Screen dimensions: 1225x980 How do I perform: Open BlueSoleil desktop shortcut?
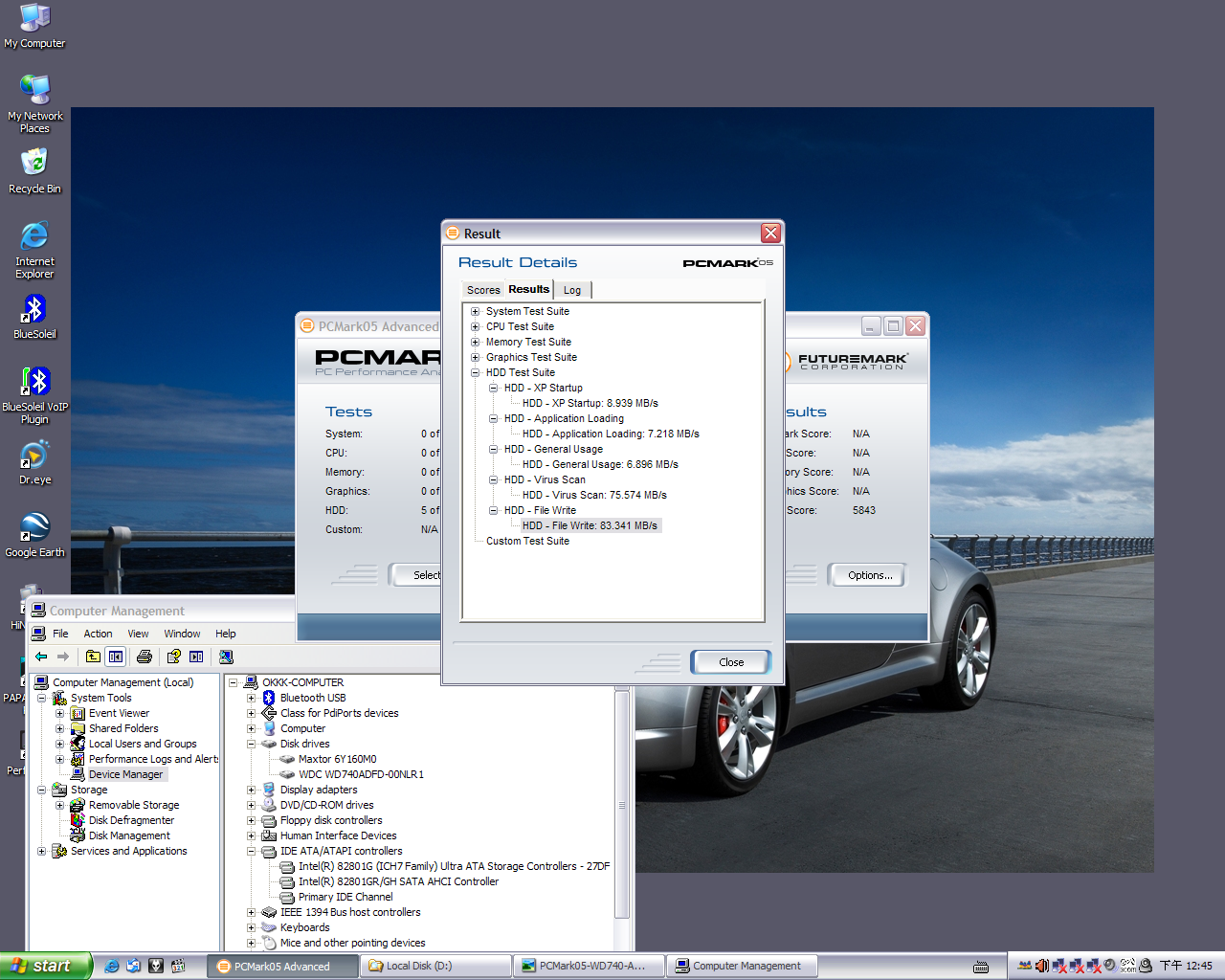coord(34,317)
